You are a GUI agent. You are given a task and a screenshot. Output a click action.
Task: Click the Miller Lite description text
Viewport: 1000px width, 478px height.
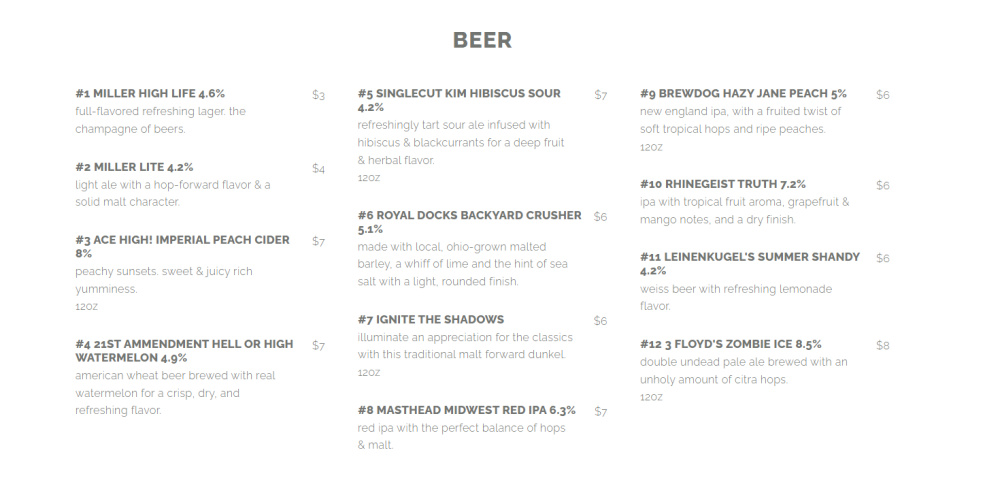click(172, 193)
